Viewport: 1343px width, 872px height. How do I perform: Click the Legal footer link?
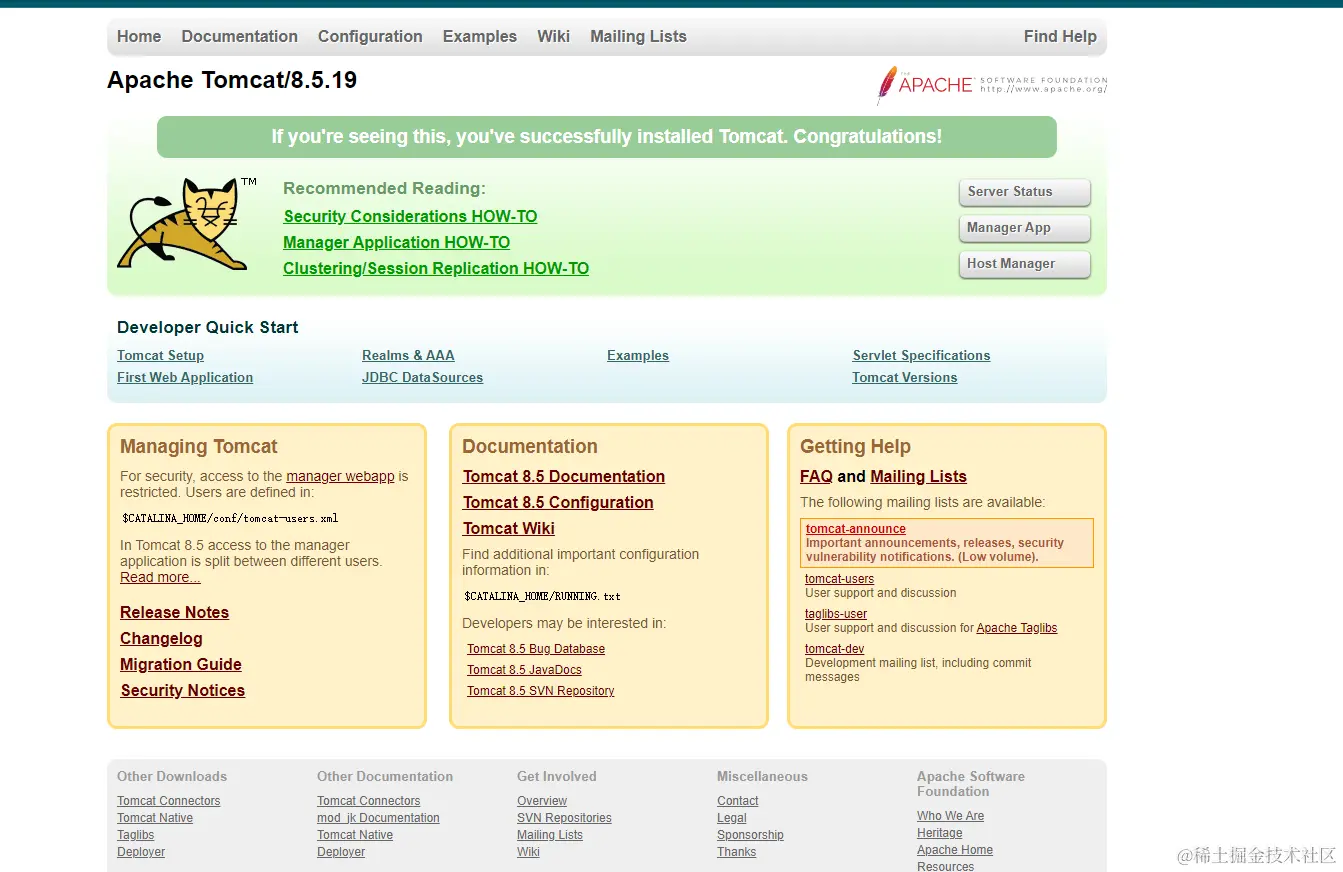(732, 818)
